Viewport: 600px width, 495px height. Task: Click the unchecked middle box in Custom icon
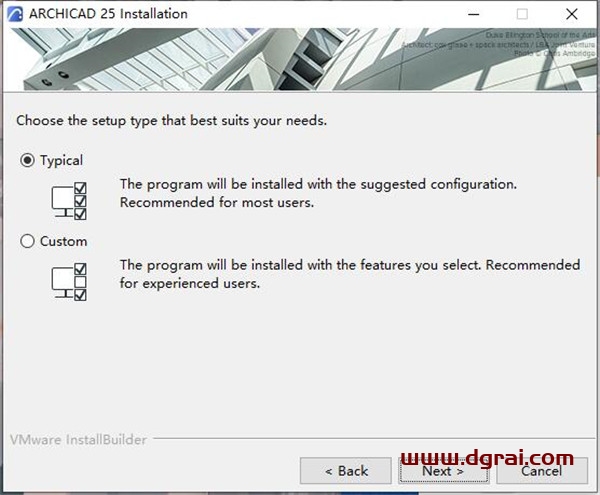pyautogui.click(x=80, y=282)
